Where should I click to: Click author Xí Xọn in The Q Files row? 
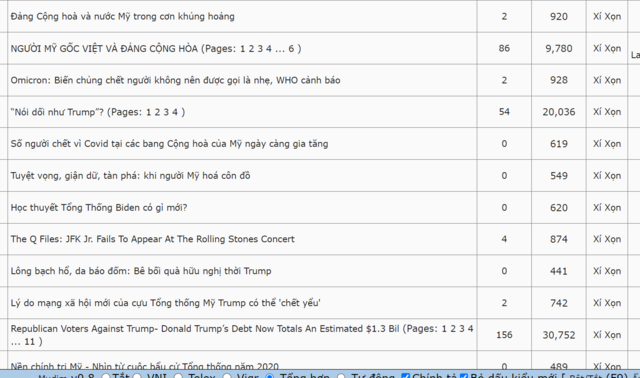click(x=607, y=239)
